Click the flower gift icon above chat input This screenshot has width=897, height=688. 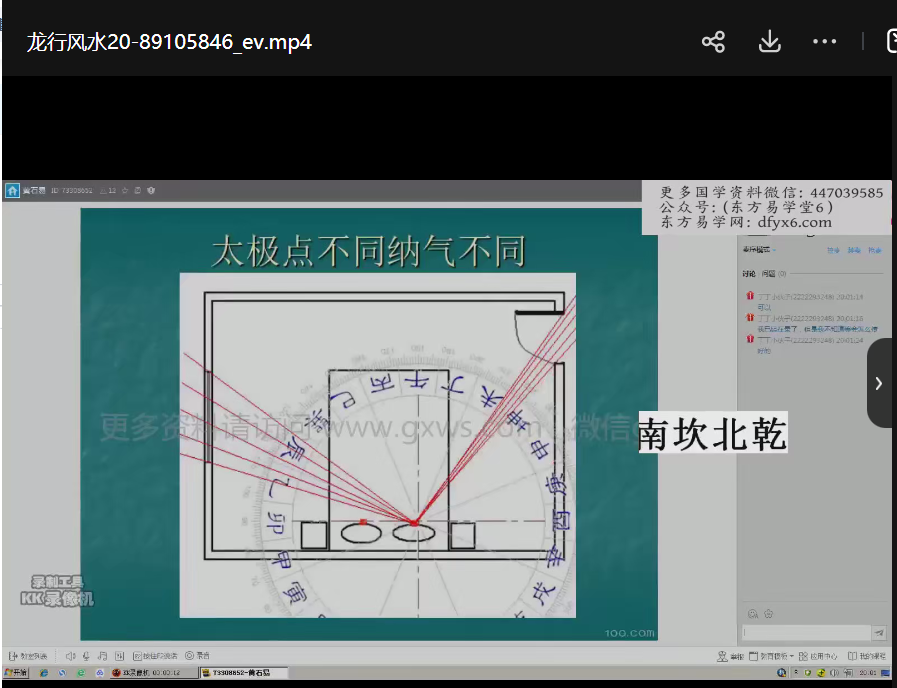pyautogui.click(x=768, y=614)
